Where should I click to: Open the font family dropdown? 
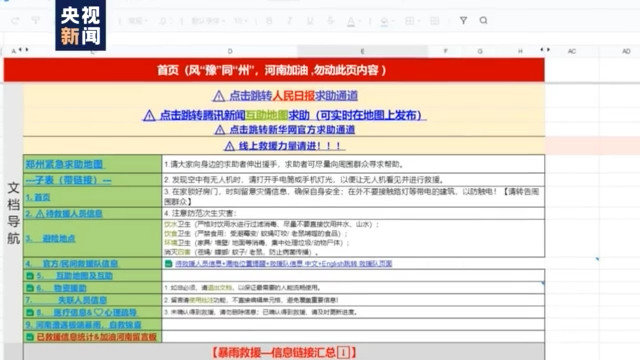tap(208, 20)
